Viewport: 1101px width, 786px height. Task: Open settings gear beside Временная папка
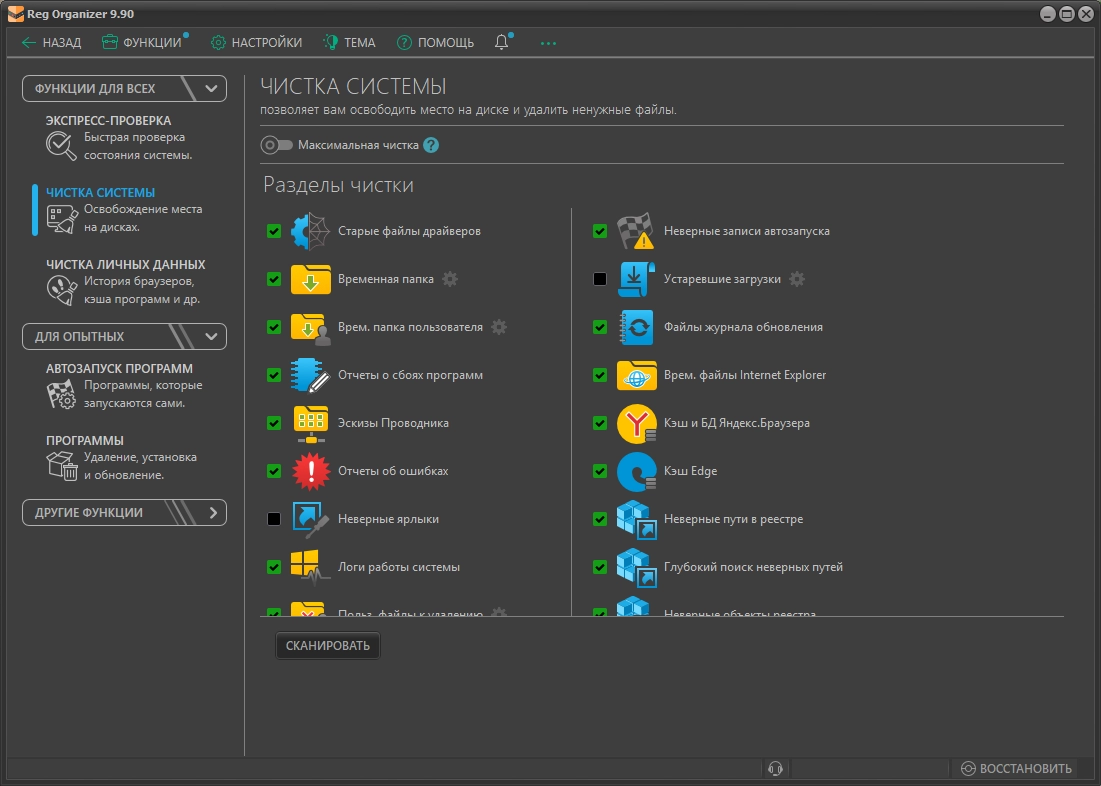pyautogui.click(x=450, y=279)
